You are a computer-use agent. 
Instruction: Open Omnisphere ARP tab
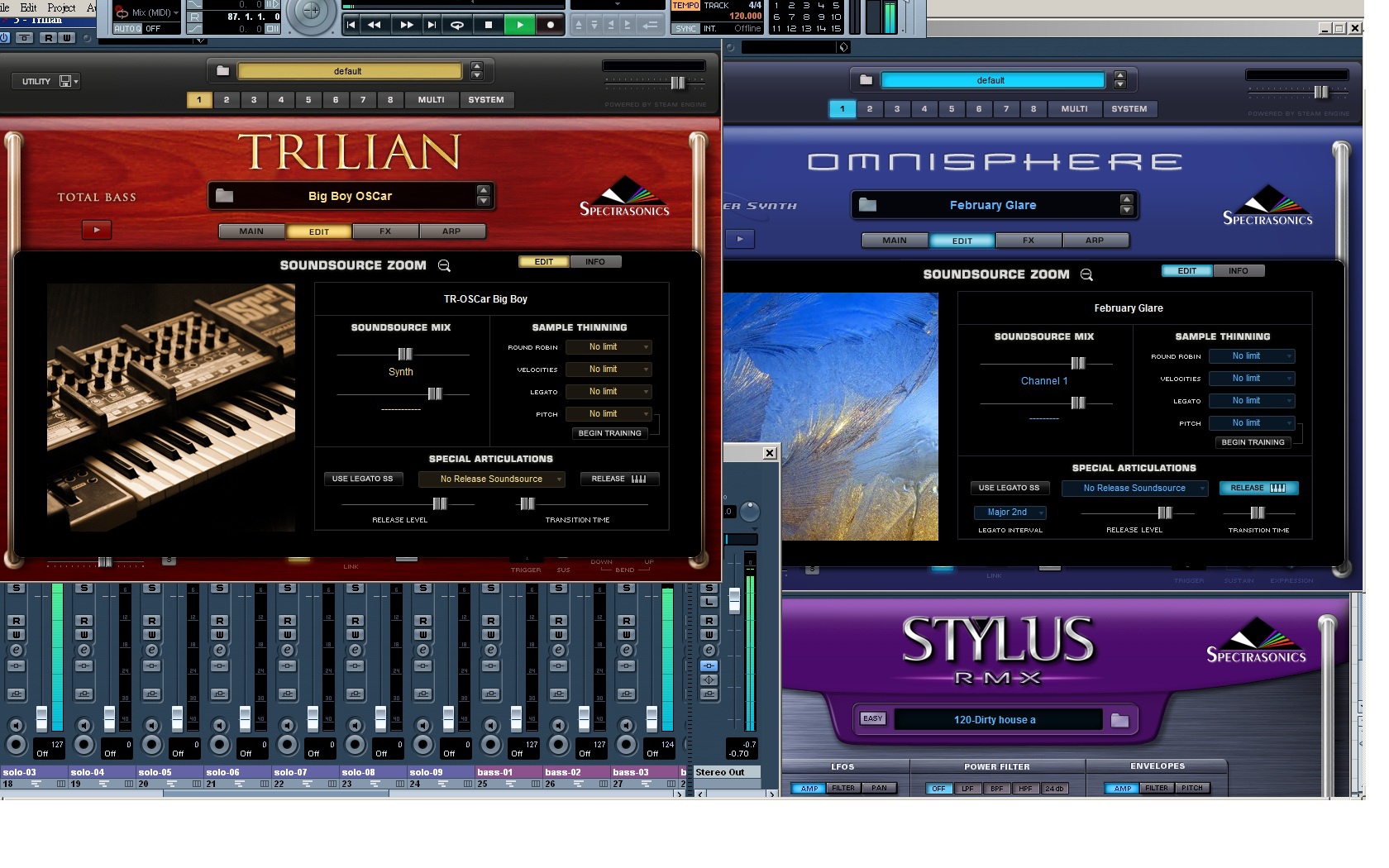pyautogui.click(x=1095, y=241)
